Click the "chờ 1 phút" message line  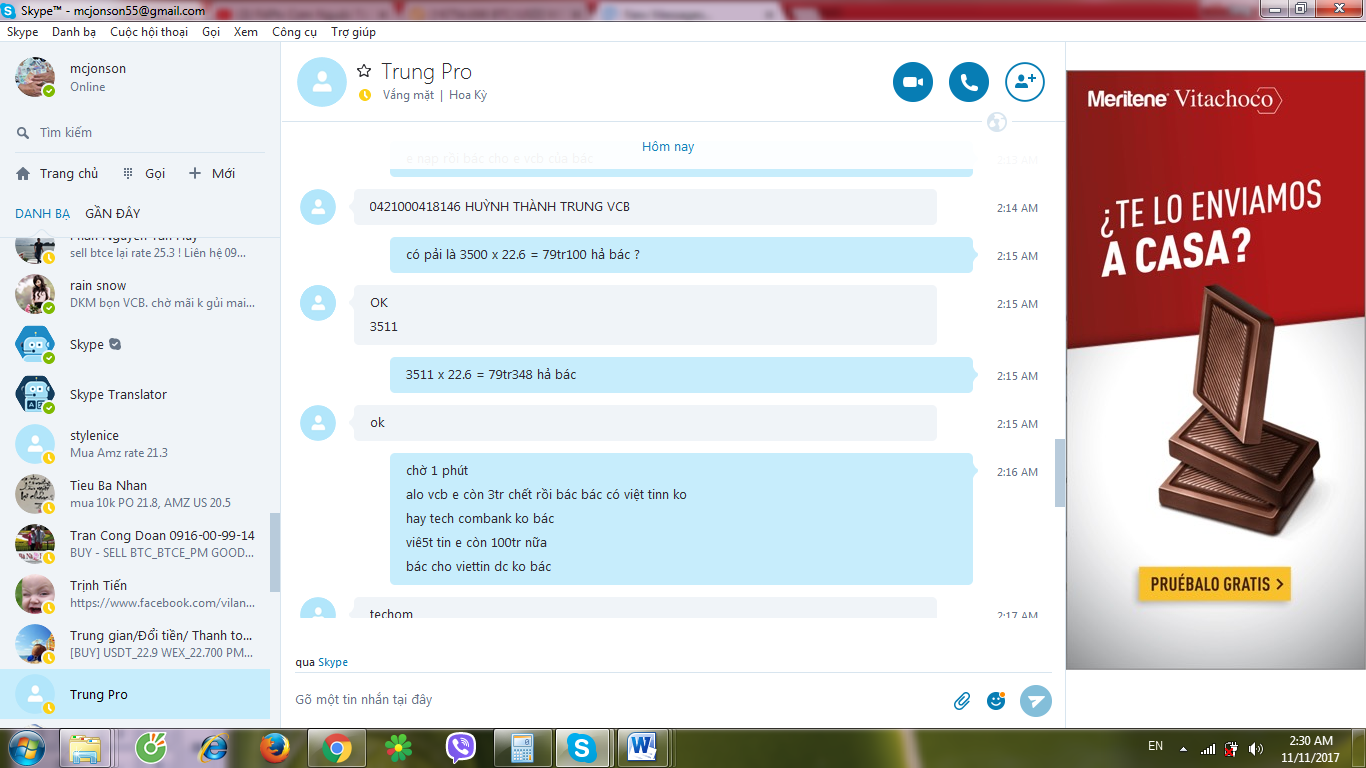point(437,471)
